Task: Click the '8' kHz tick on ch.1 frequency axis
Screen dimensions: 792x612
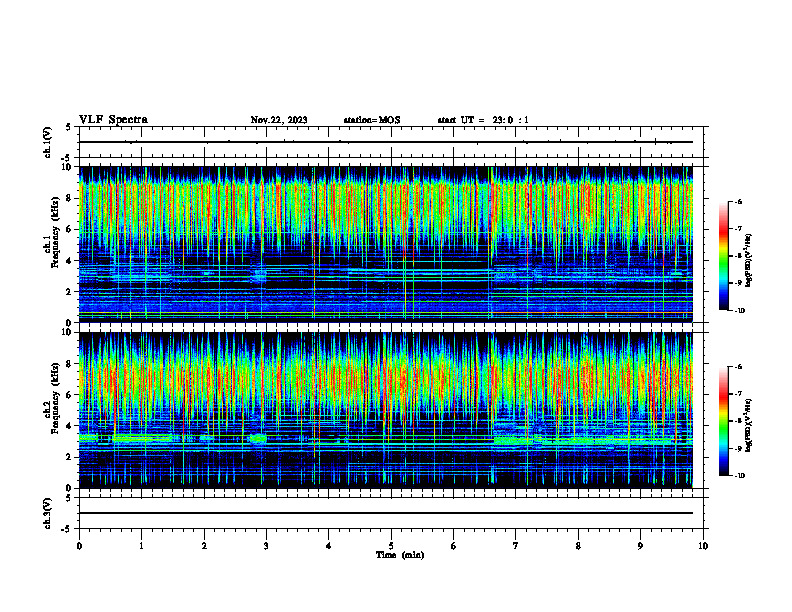Action: pyautogui.click(x=70, y=198)
